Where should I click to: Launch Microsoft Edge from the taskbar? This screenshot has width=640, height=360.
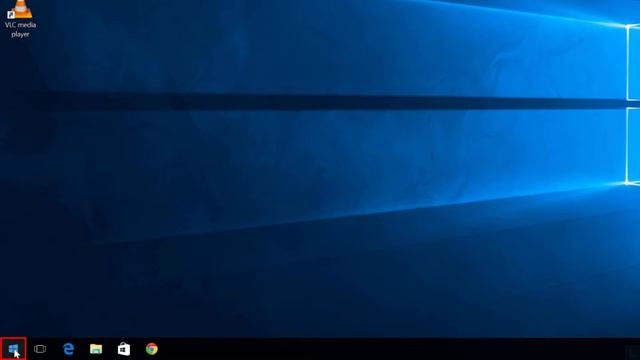[68, 349]
